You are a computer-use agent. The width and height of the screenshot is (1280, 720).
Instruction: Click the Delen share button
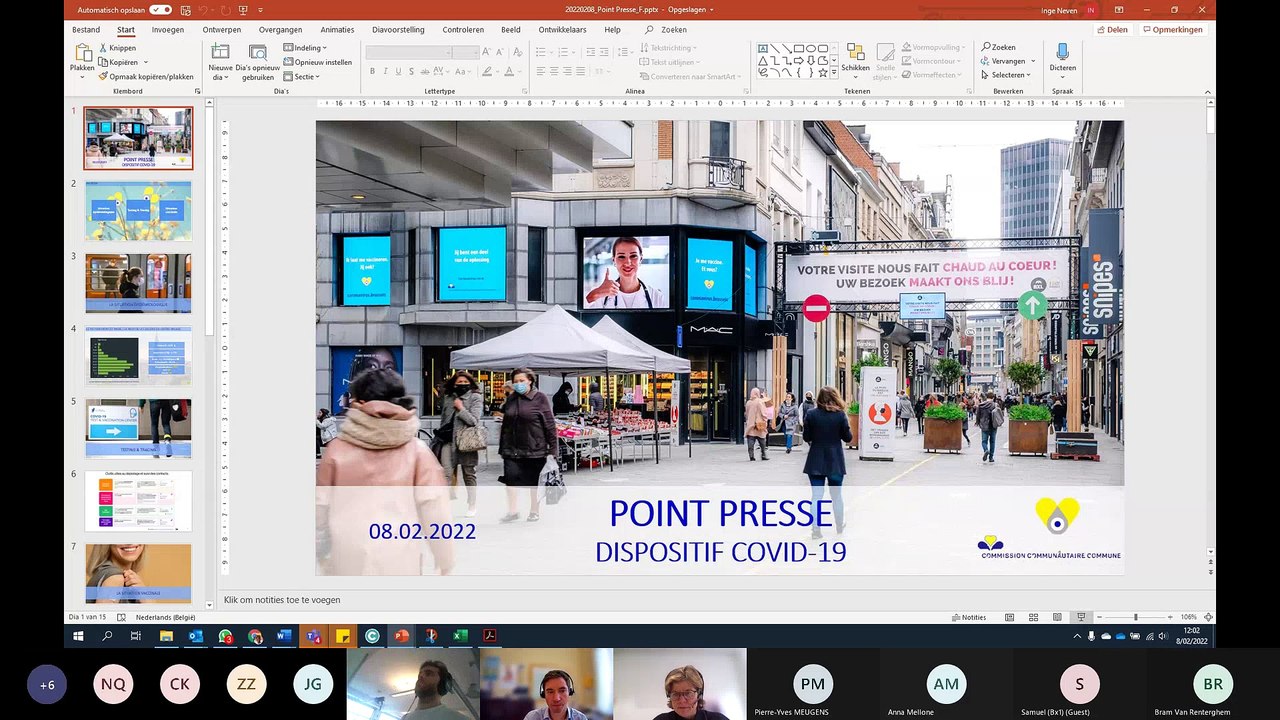[1112, 30]
